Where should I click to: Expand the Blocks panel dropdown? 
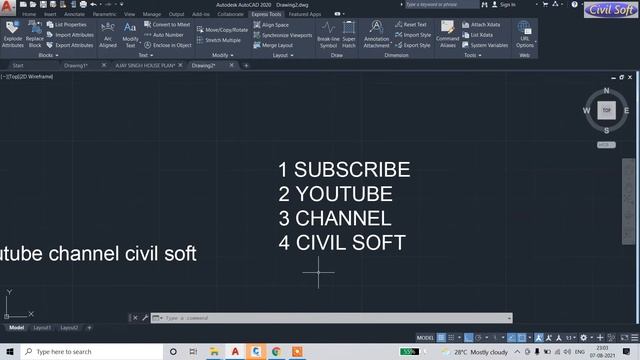click(48, 55)
